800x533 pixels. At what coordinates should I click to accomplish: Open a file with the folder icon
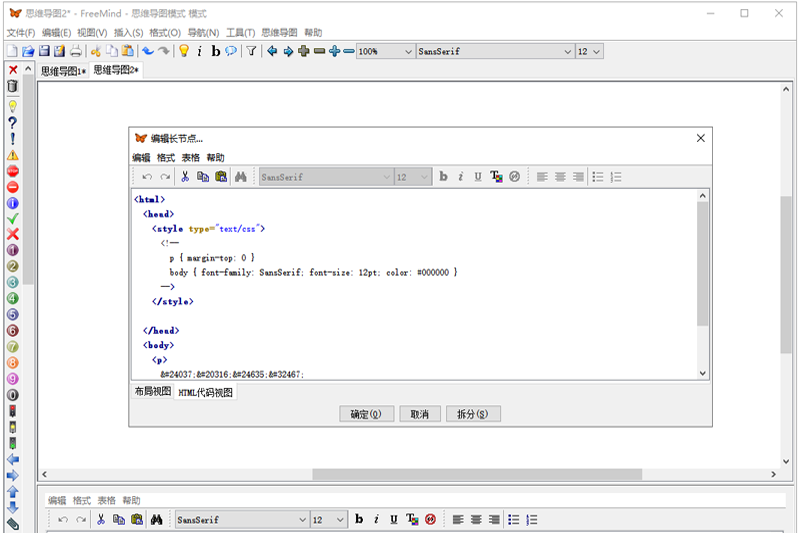coord(28,51)
